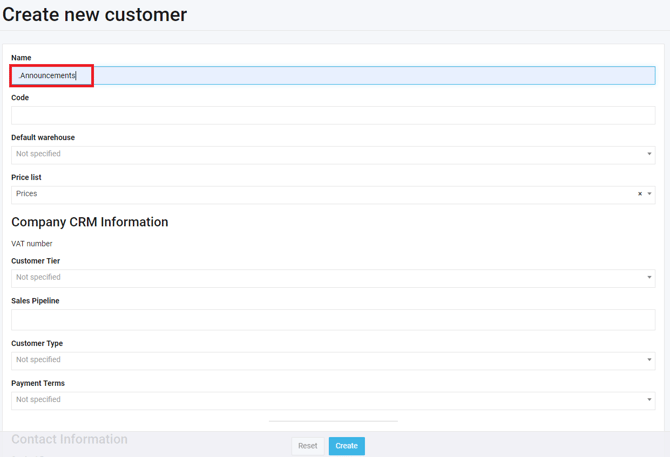Click the blue Create button
The height and width of the screenshot is (457, 670).
click(346, 446)
